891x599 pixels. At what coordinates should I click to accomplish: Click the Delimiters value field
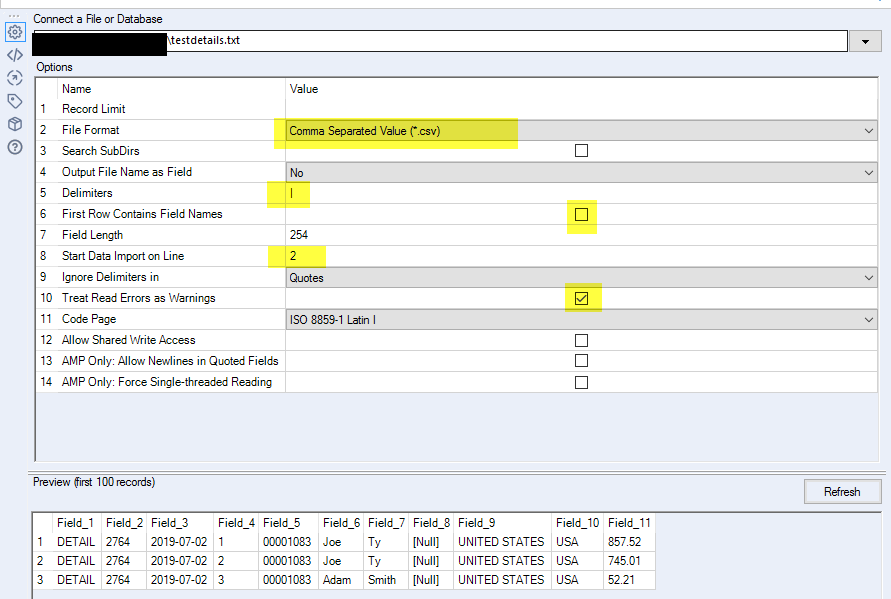pos(581,193)
